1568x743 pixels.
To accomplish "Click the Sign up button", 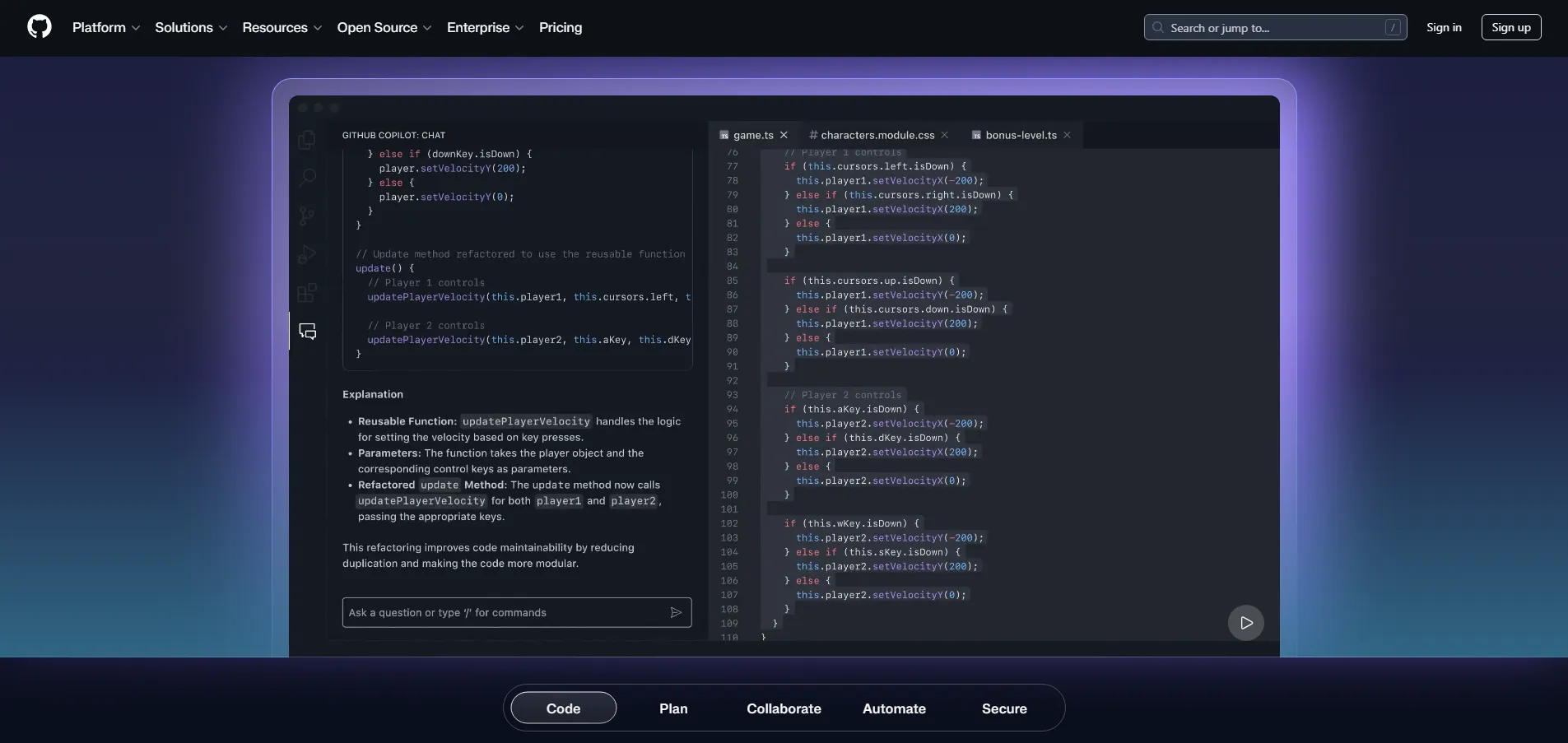I will click(x=1511, y=27).
